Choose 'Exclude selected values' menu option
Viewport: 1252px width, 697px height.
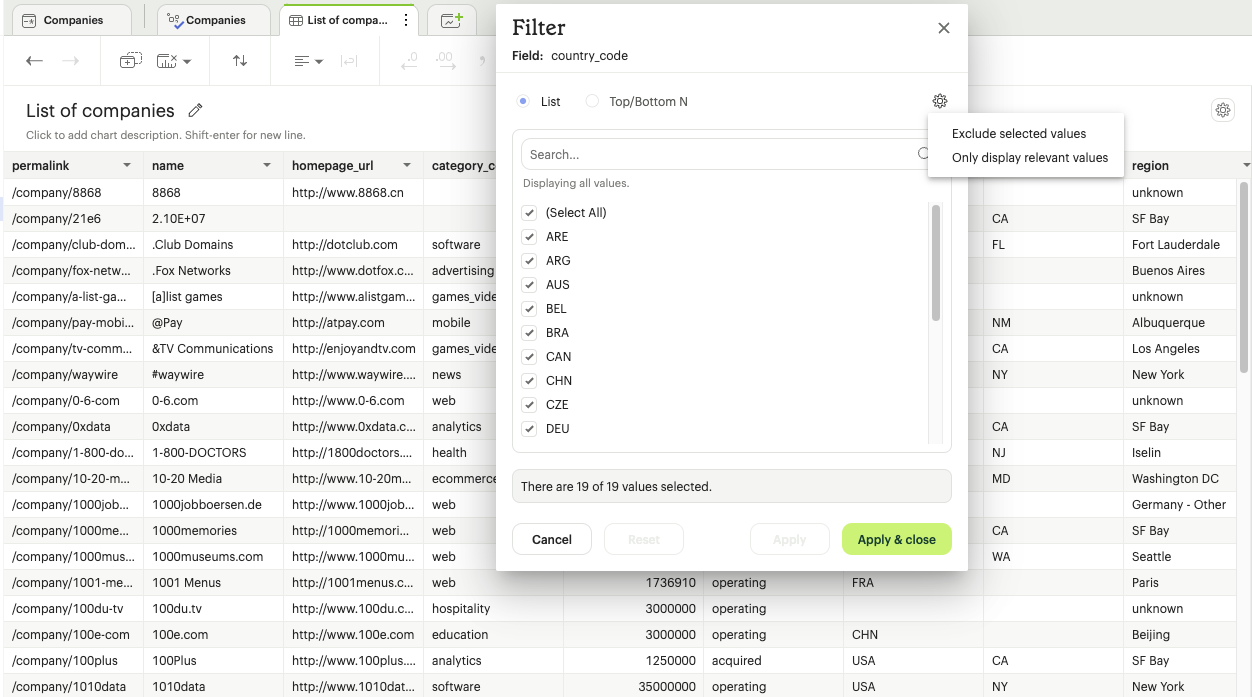pos(1018,134)
